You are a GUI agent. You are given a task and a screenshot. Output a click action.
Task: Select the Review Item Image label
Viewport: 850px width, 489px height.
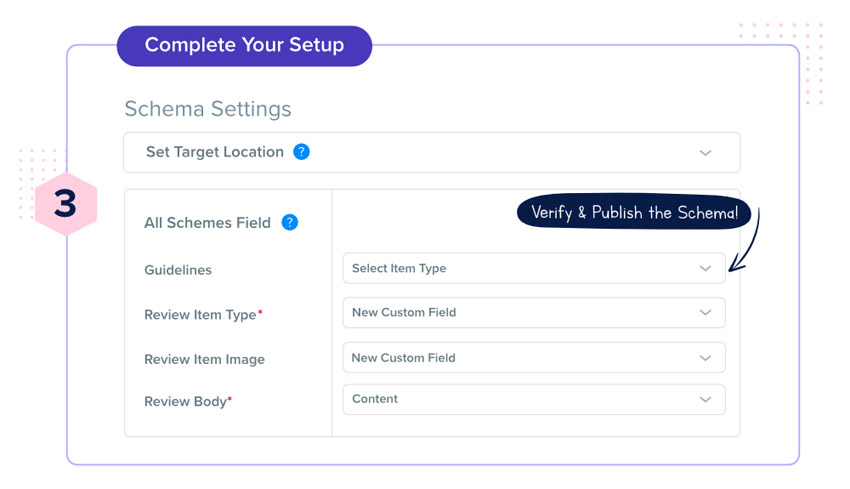click(x=204, y=359)
